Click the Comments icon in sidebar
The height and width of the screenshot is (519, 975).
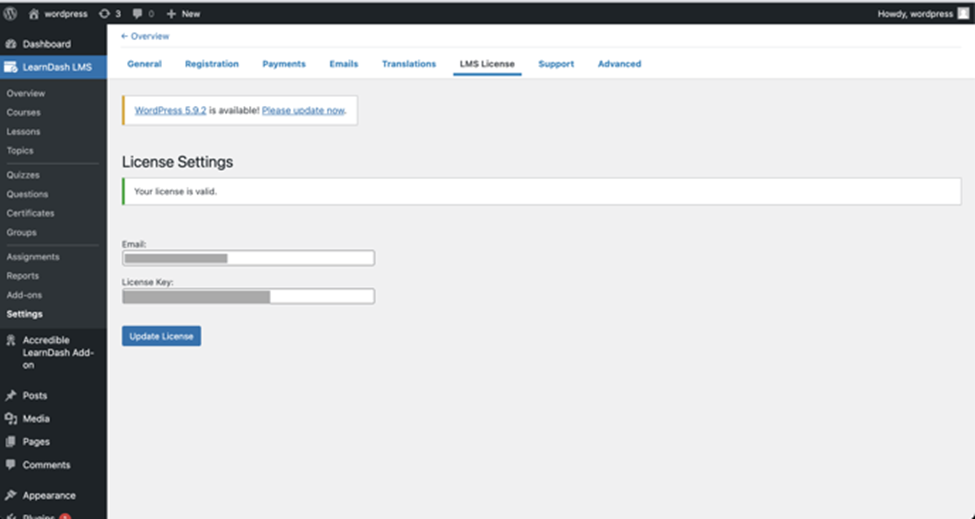11,465
